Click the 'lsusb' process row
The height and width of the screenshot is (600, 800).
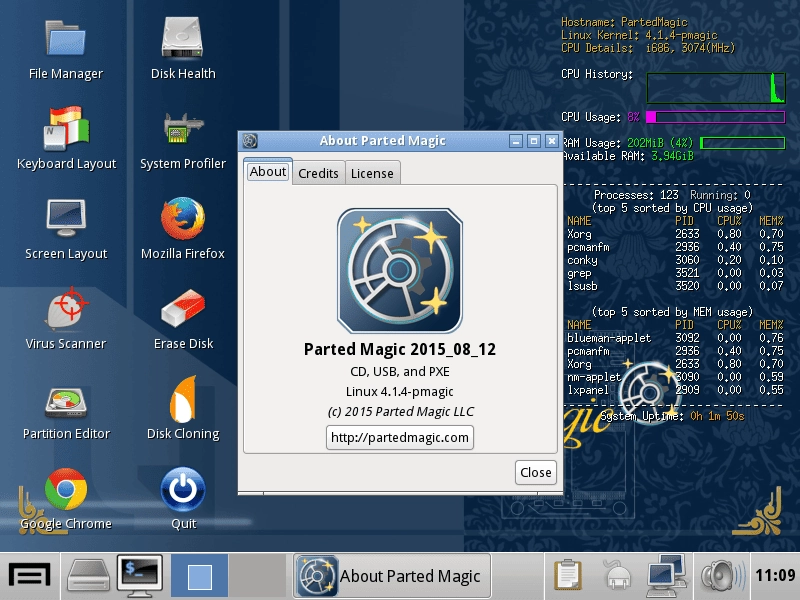point(675,286)
